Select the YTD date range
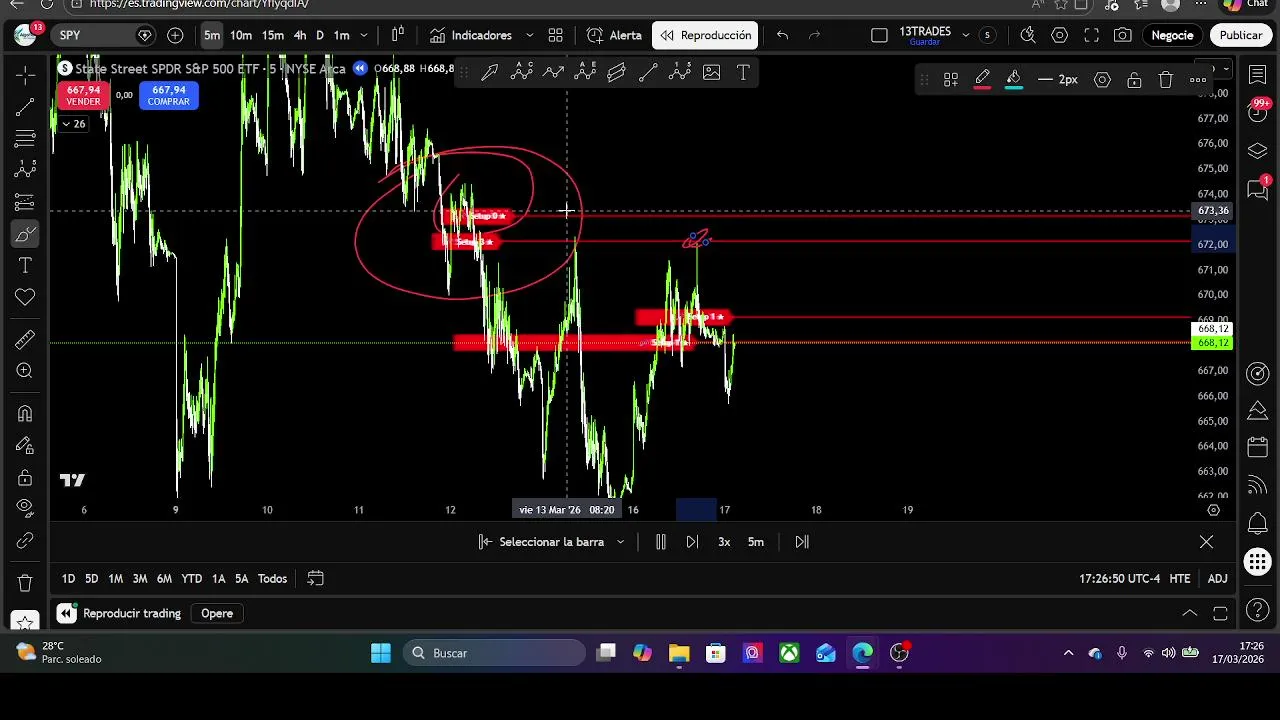Viewport: 1280px width, 720px height. [192, 579]
